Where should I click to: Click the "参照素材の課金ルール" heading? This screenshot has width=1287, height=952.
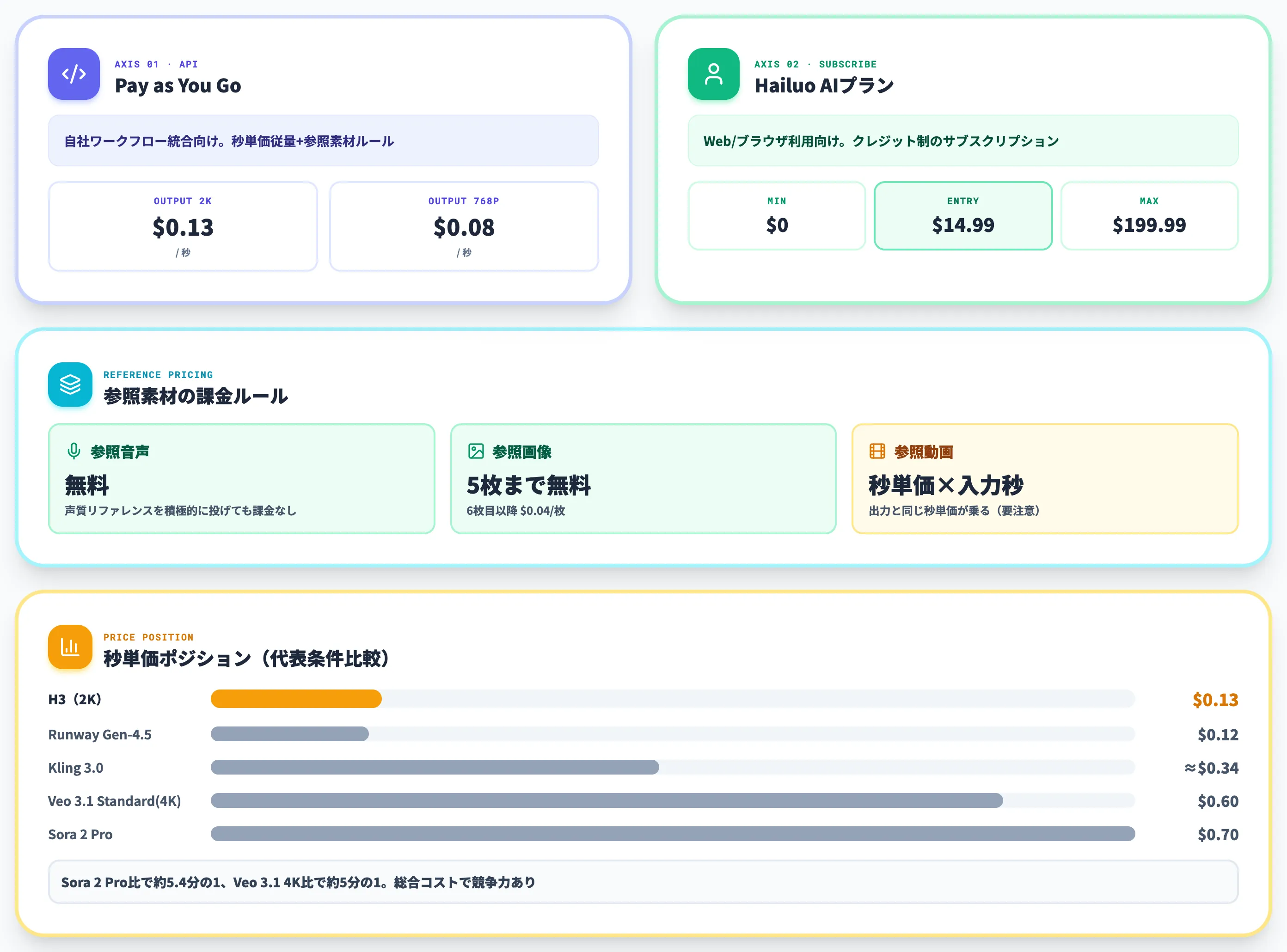[x=196, y=397]
